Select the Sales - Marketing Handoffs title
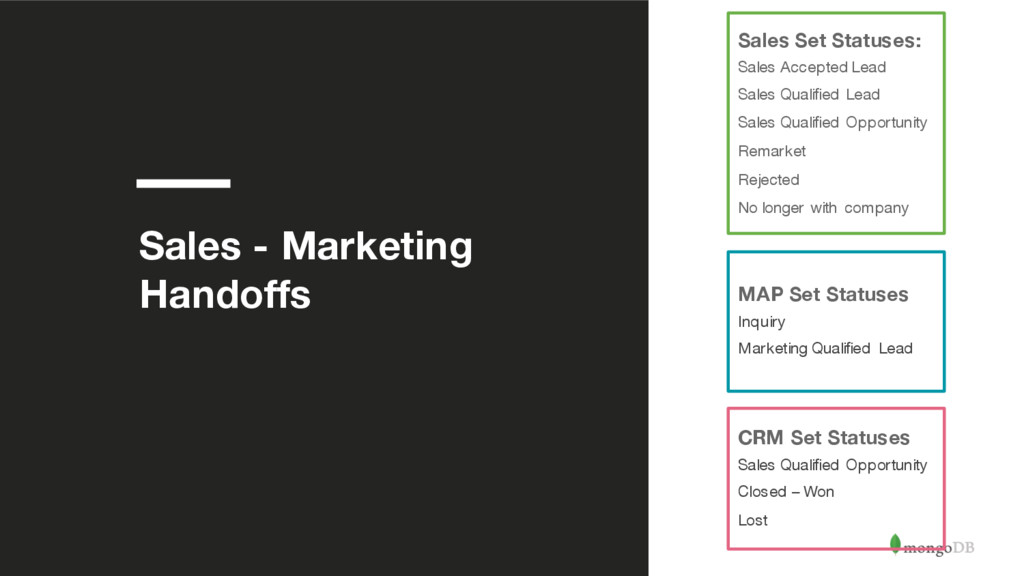Image resolution: width=1024 pixels, height=576 pixels. click(306, 270)
